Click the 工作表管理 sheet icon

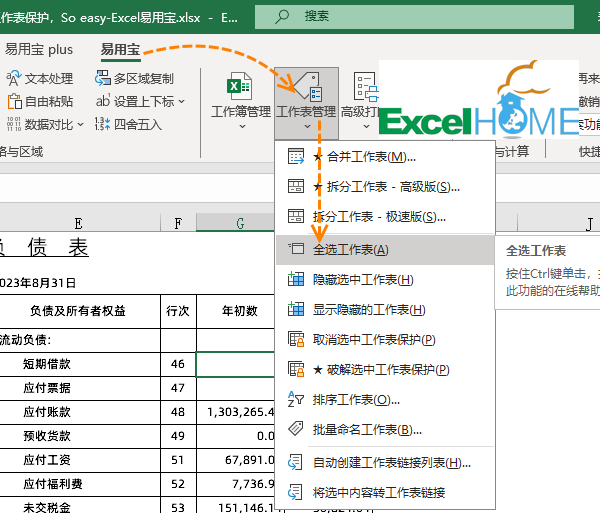pyautogui.click(x=307, y=86)
